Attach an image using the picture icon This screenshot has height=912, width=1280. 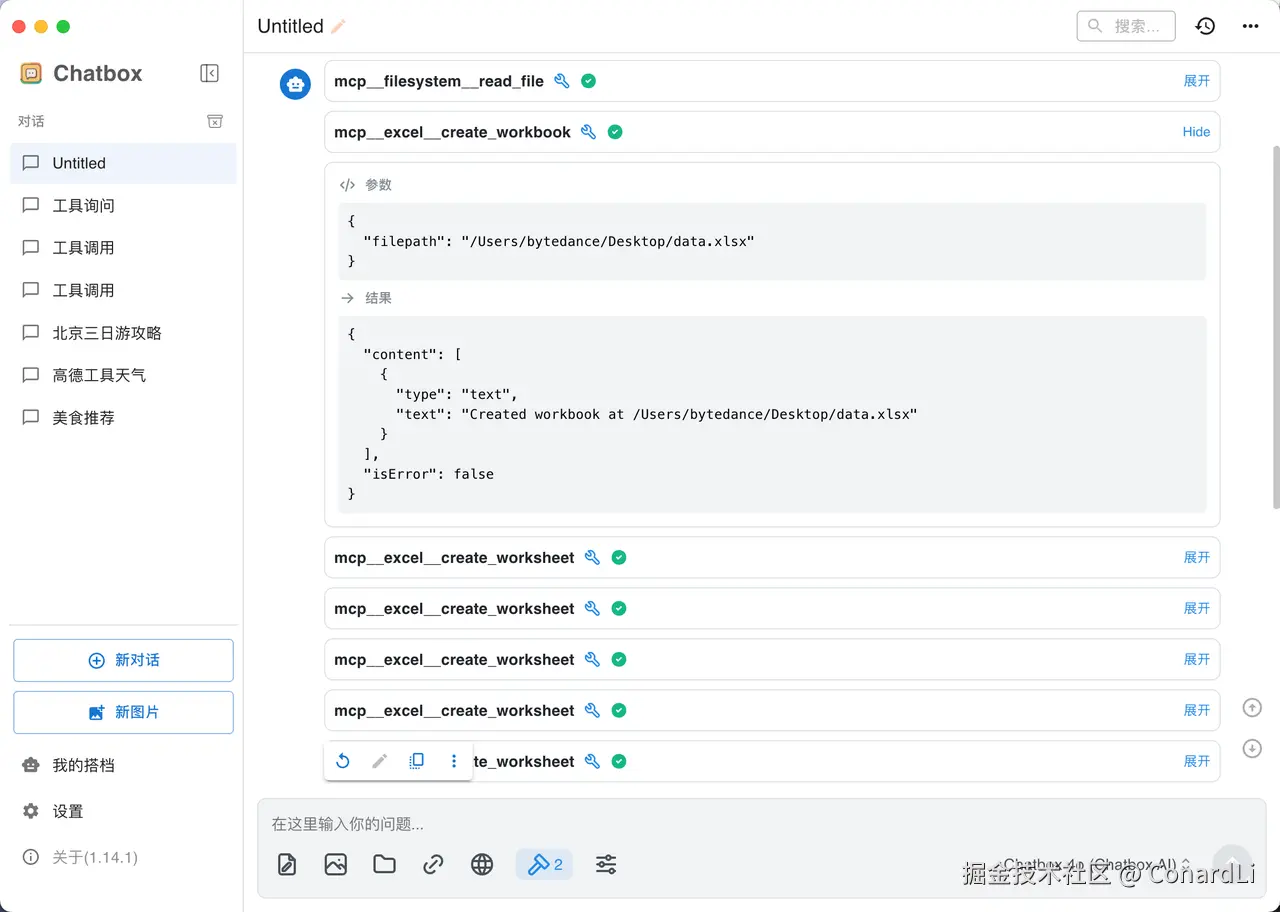pos(336,865)
